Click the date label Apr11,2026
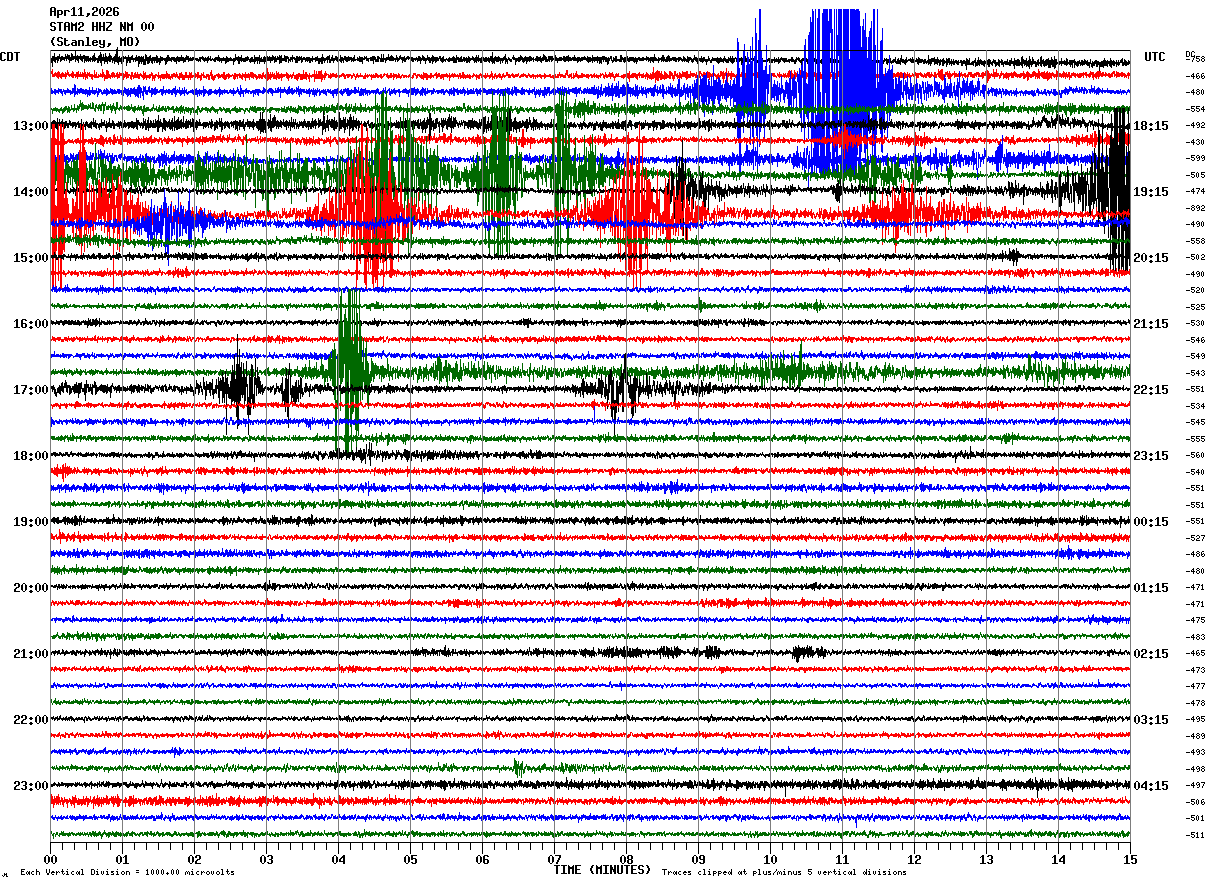The width and height of the screenshot is (1210, 886). click(84, 12)
